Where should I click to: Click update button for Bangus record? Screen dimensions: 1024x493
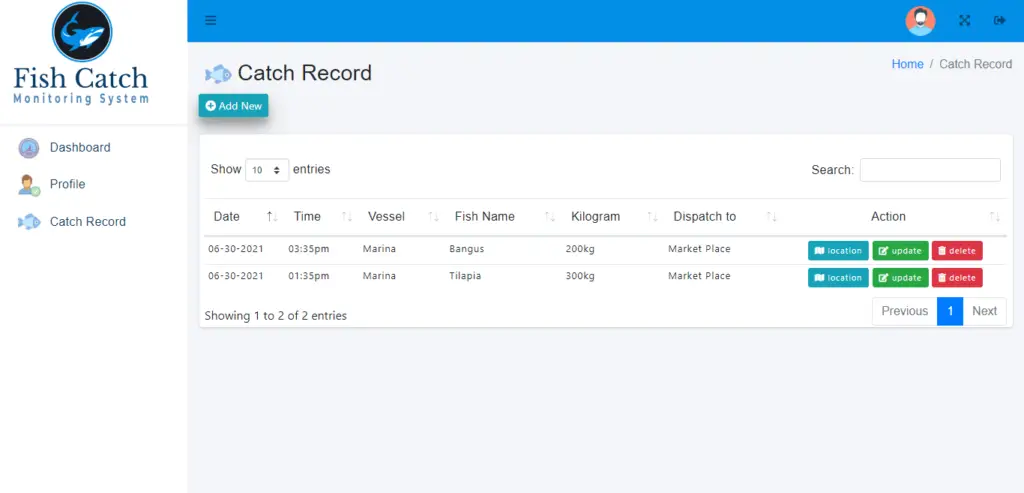click(900, 251)
